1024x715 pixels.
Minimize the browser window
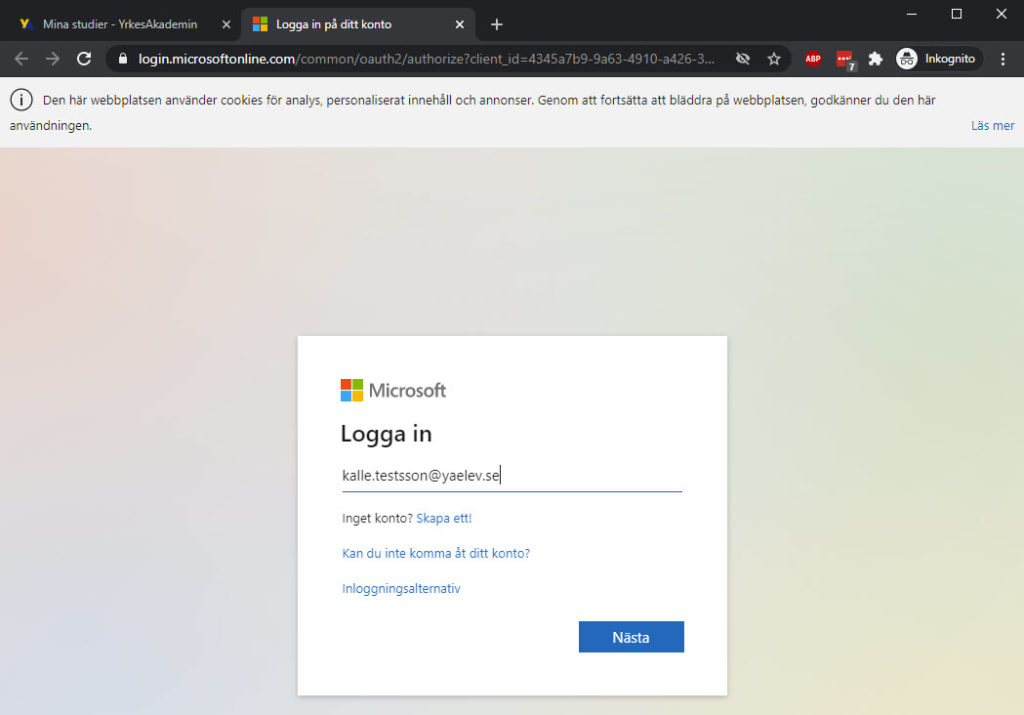(912, 14)
